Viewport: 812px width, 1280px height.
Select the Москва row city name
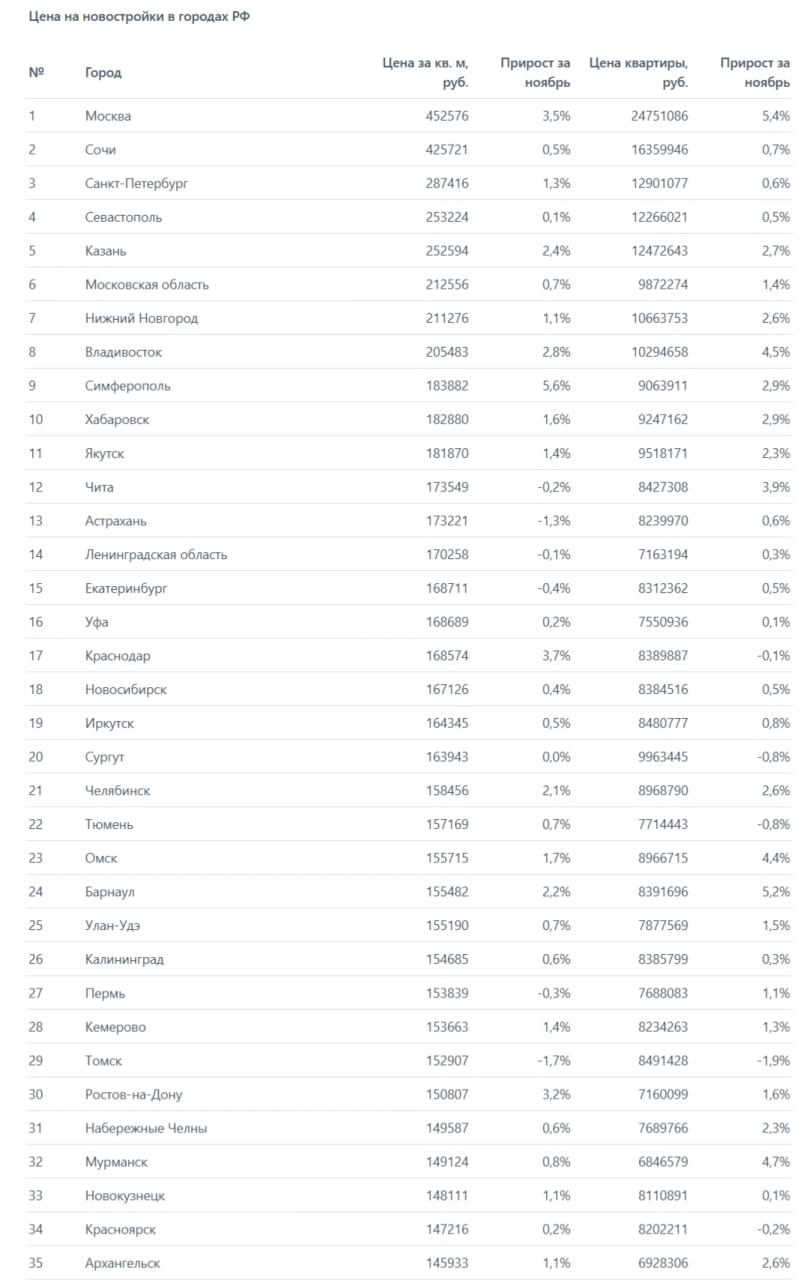pyautogui.click(x=108, y=116)
